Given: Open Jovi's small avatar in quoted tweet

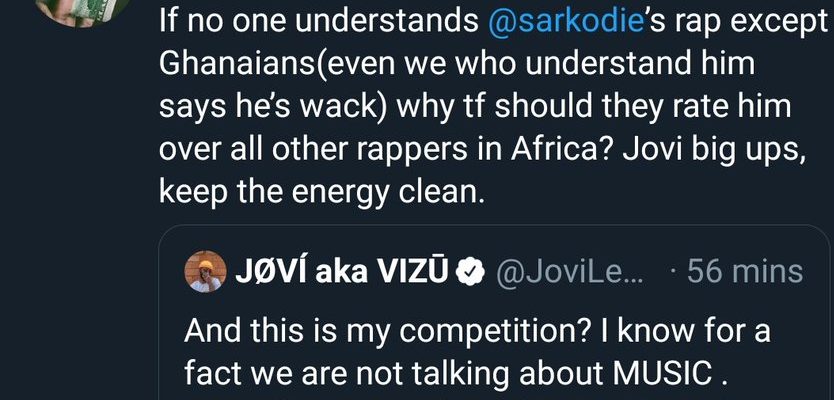Looking at the screenshot, I should (x=204, y=272).
